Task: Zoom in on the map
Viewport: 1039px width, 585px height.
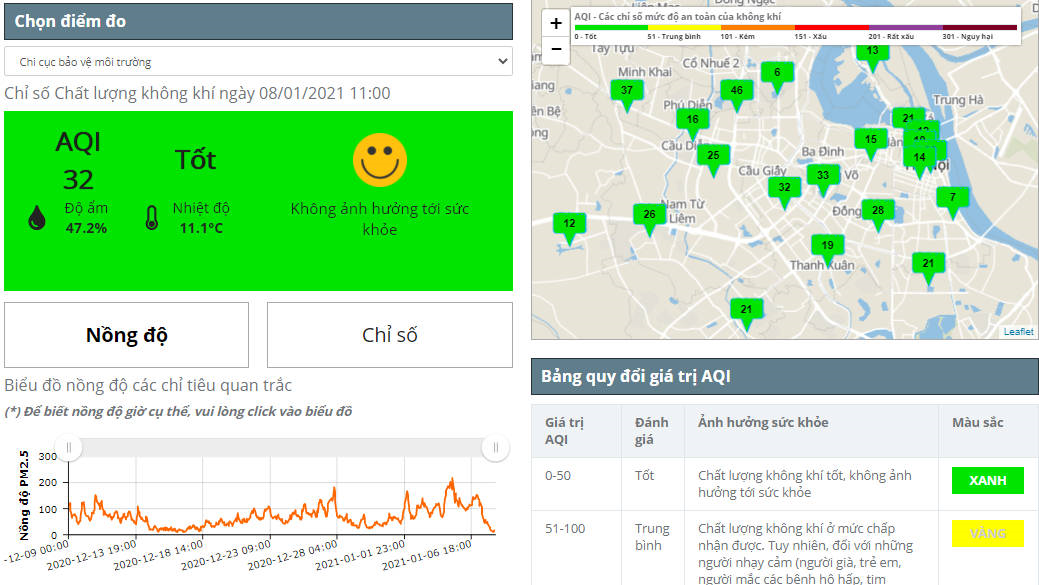Action: [x=556, y=23]
